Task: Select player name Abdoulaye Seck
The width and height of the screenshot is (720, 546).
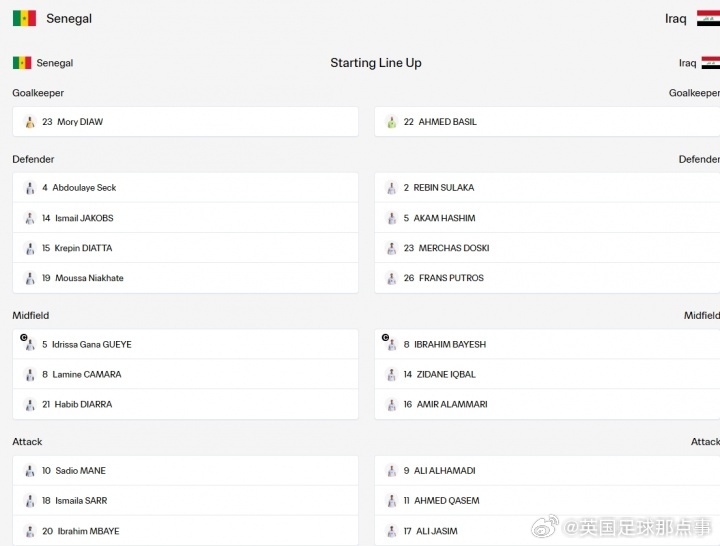Action: (84, 188)
